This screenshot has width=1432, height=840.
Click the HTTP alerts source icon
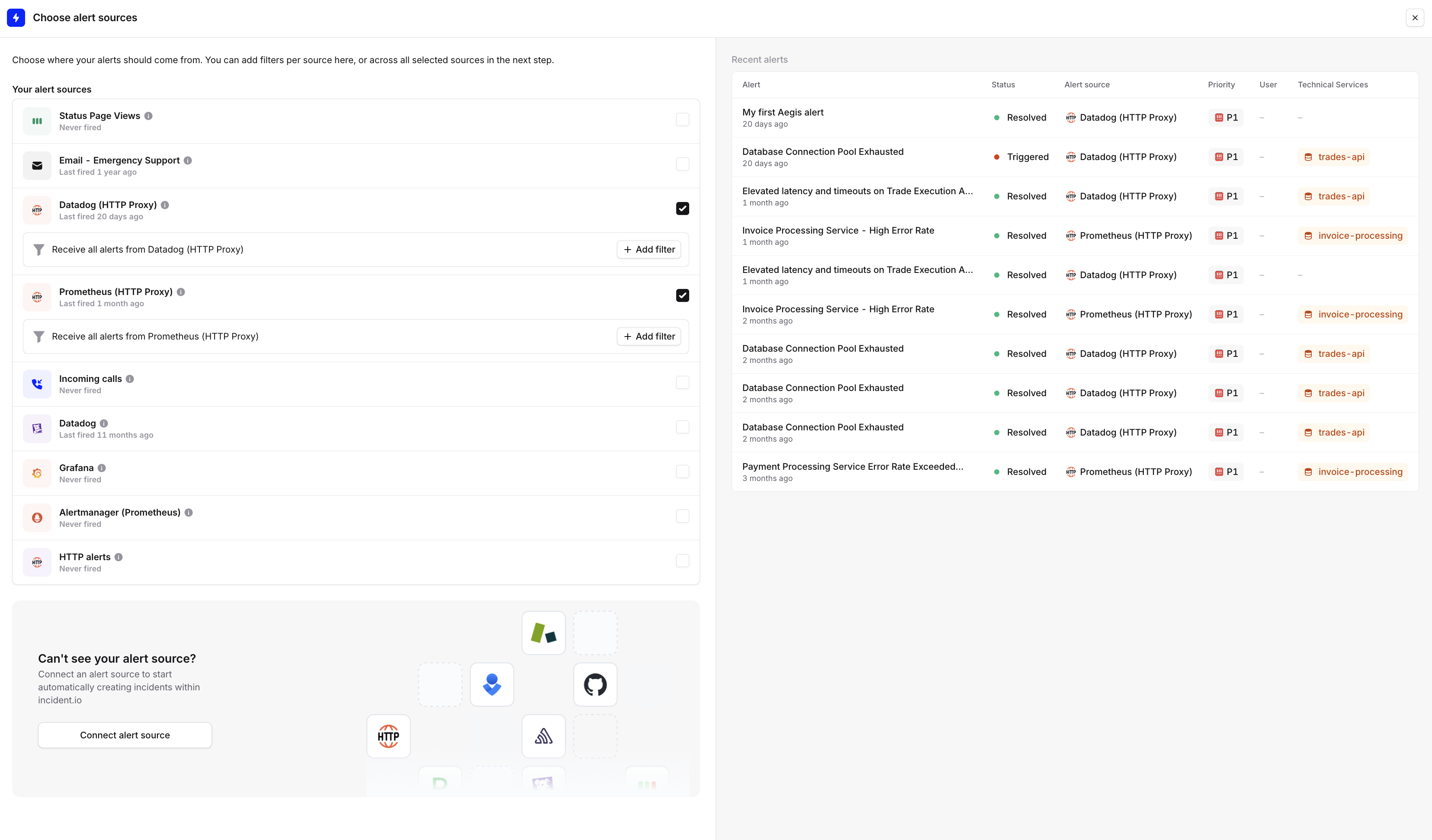(37, 562)
